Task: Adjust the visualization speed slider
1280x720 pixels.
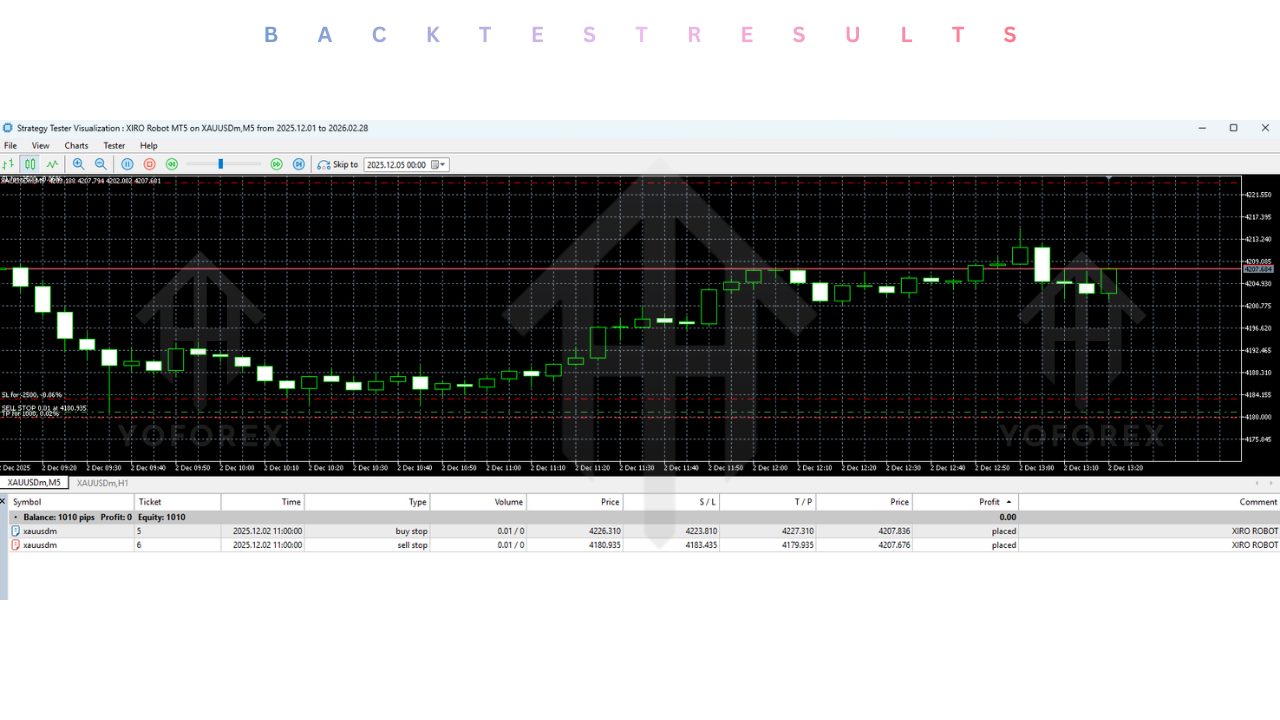Action: click(x=221, y=164)
